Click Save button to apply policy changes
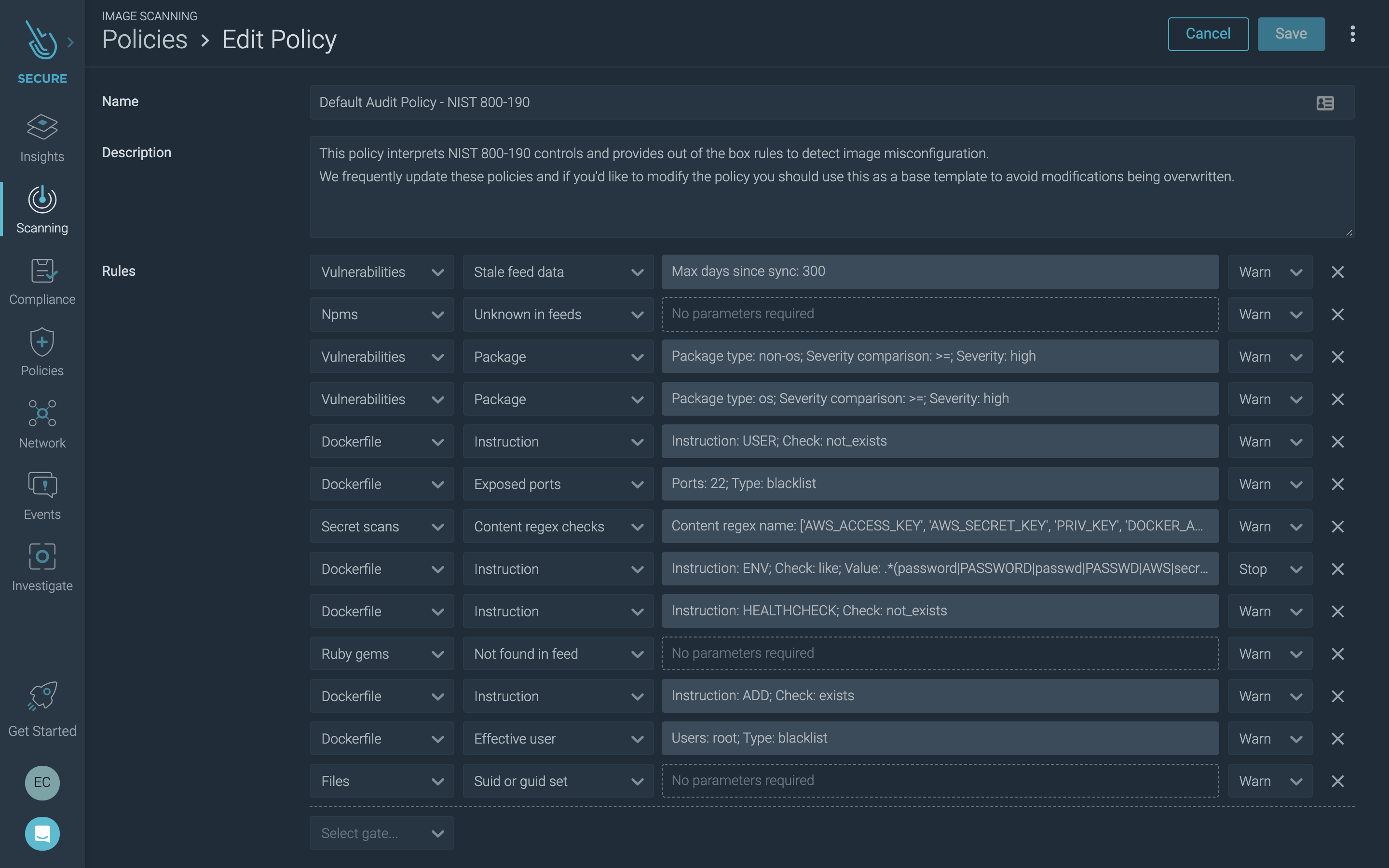The width and height of the screenshot is (1389, 868). (x=1291, y=33)
